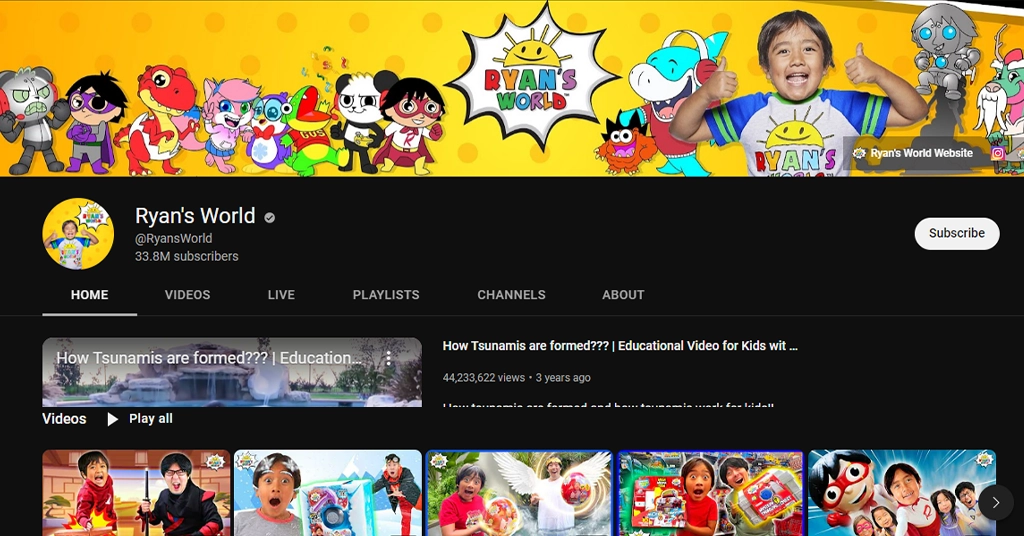Open the toy store boxes video thumbnail

pos(711,493)
